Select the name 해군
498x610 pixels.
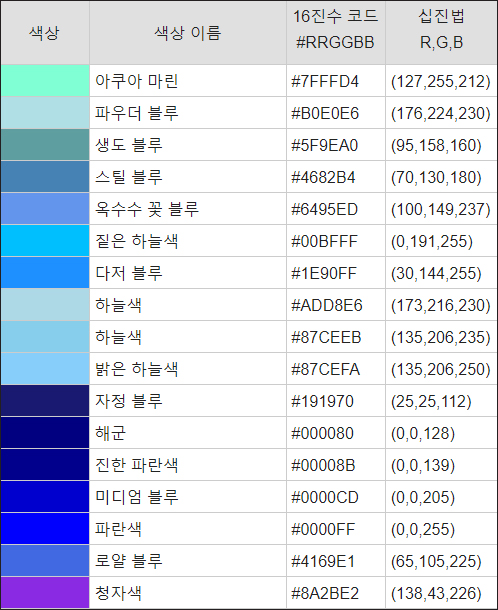click(x=110, y=433)
